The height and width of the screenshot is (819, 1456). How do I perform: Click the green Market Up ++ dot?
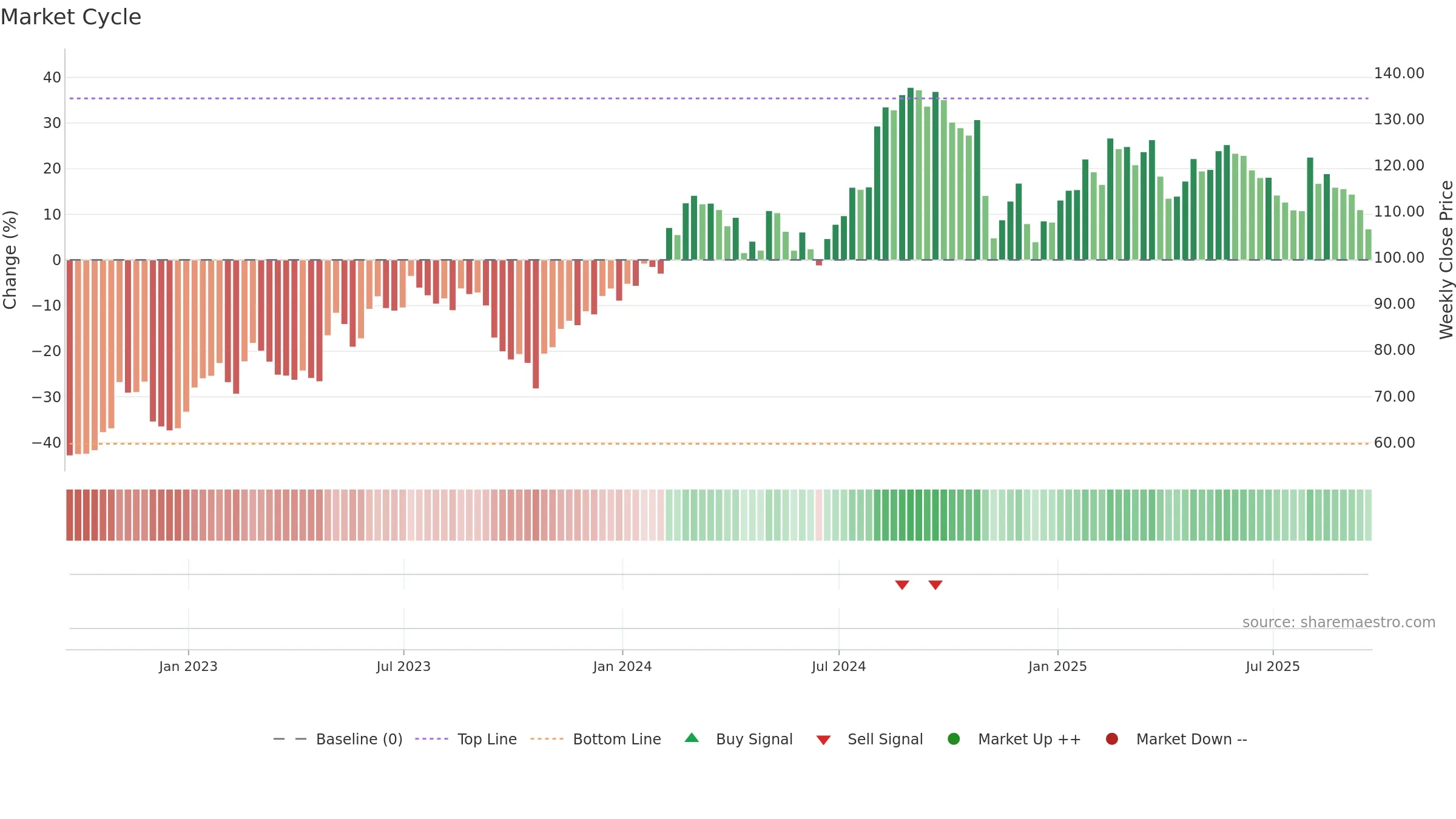(954, 739)
